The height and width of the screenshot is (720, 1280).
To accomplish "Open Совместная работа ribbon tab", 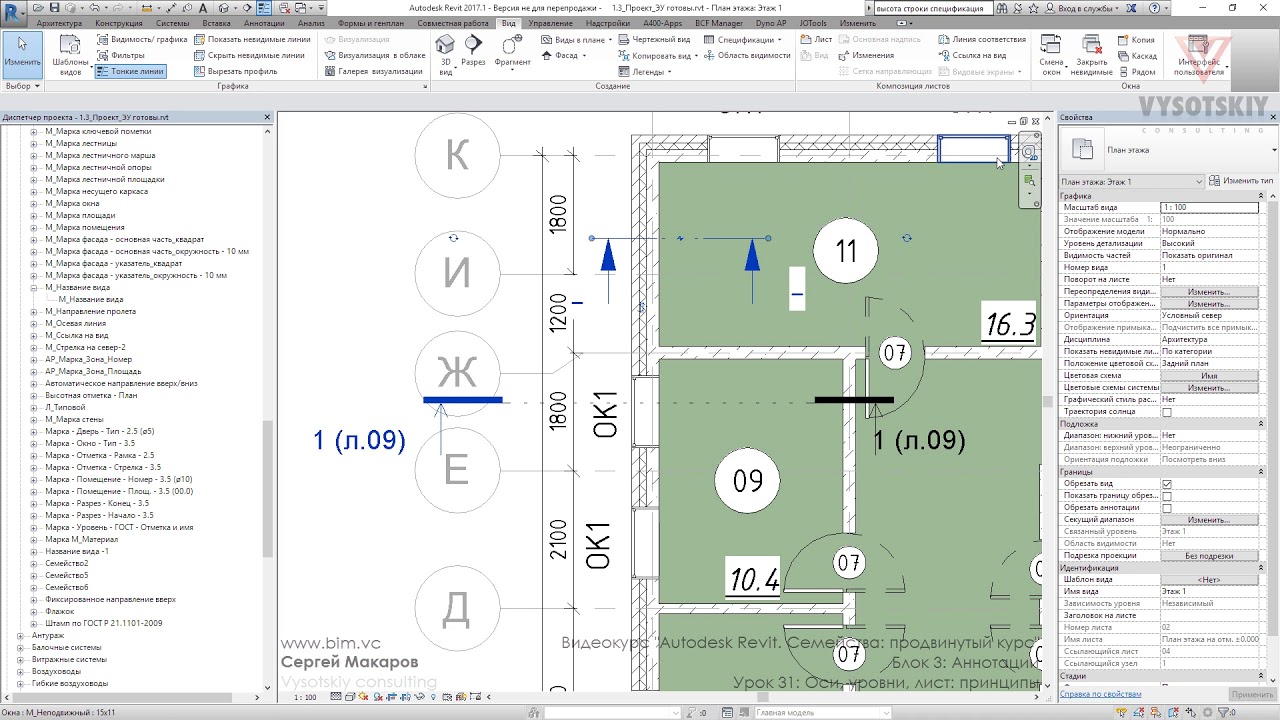I will [x=453, y=23].
